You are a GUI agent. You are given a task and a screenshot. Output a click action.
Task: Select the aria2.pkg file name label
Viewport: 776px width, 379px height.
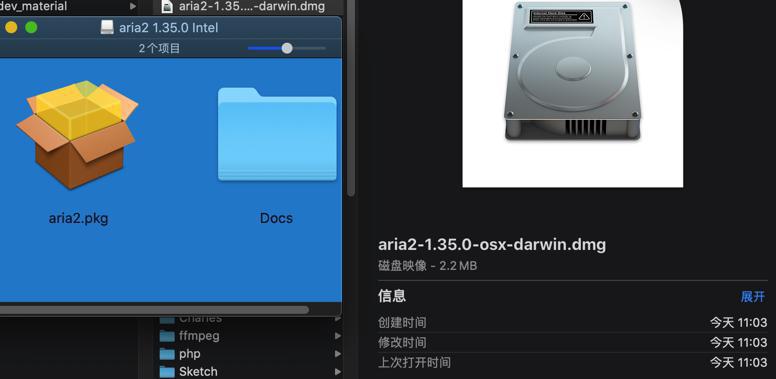click(x=78, y=218)
